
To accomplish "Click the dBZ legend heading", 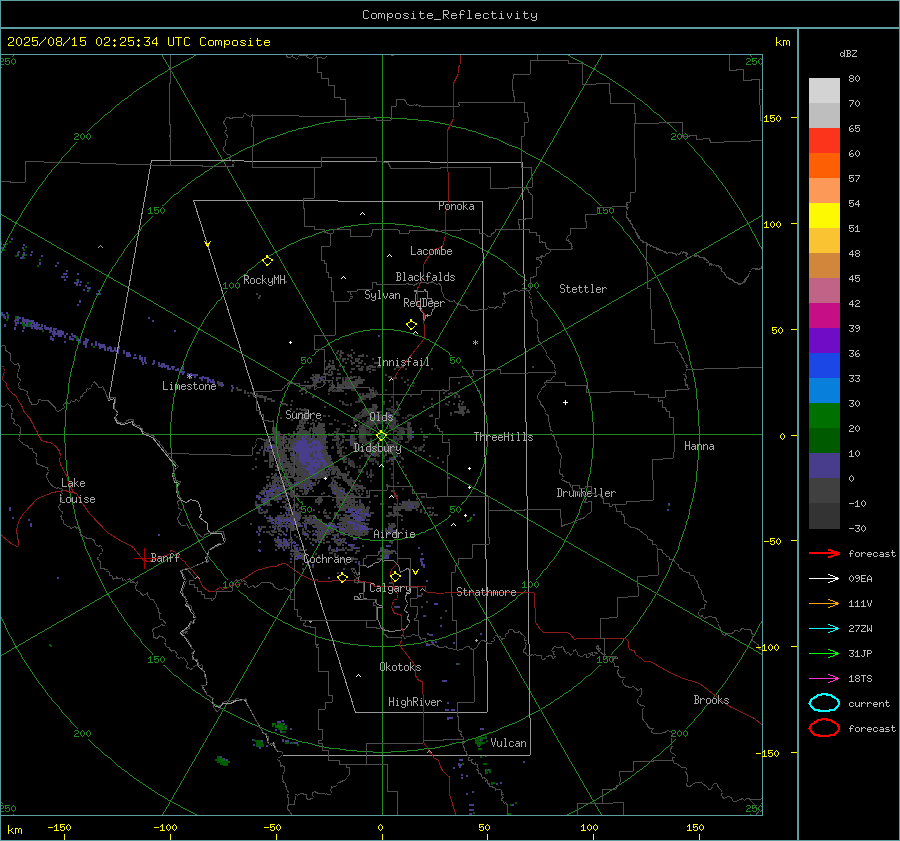I will click(848, 53).
